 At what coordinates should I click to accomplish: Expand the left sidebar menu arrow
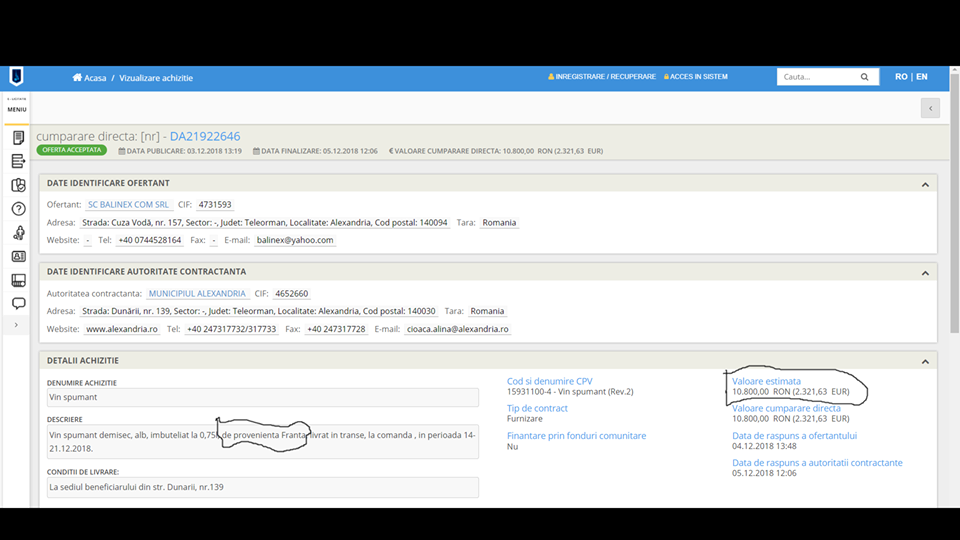(16, 325)
